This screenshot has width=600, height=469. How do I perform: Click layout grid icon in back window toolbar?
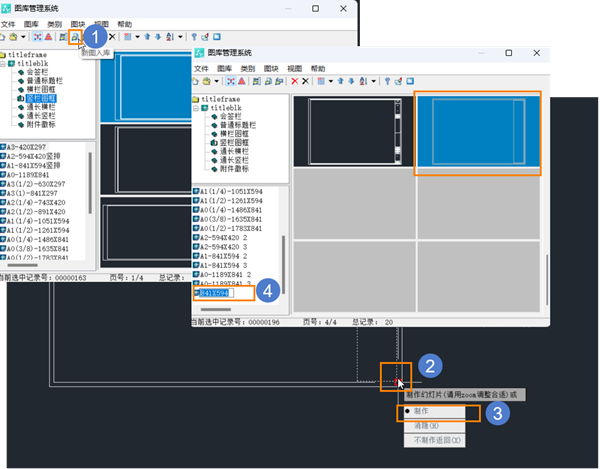click(128, 37)
